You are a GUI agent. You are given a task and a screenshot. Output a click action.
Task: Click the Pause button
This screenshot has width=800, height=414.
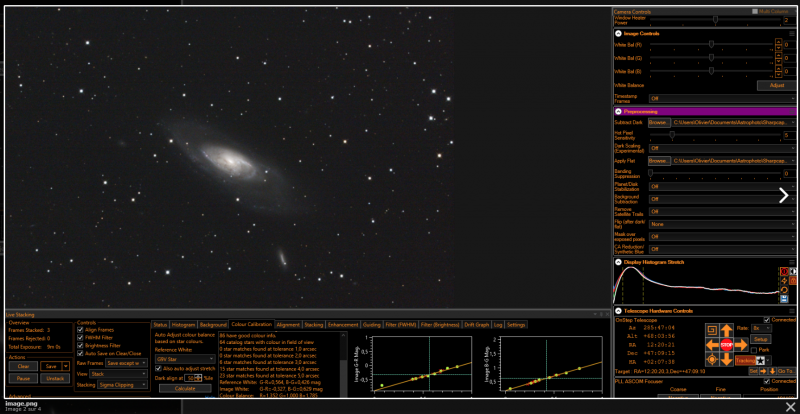coord(23,378)
